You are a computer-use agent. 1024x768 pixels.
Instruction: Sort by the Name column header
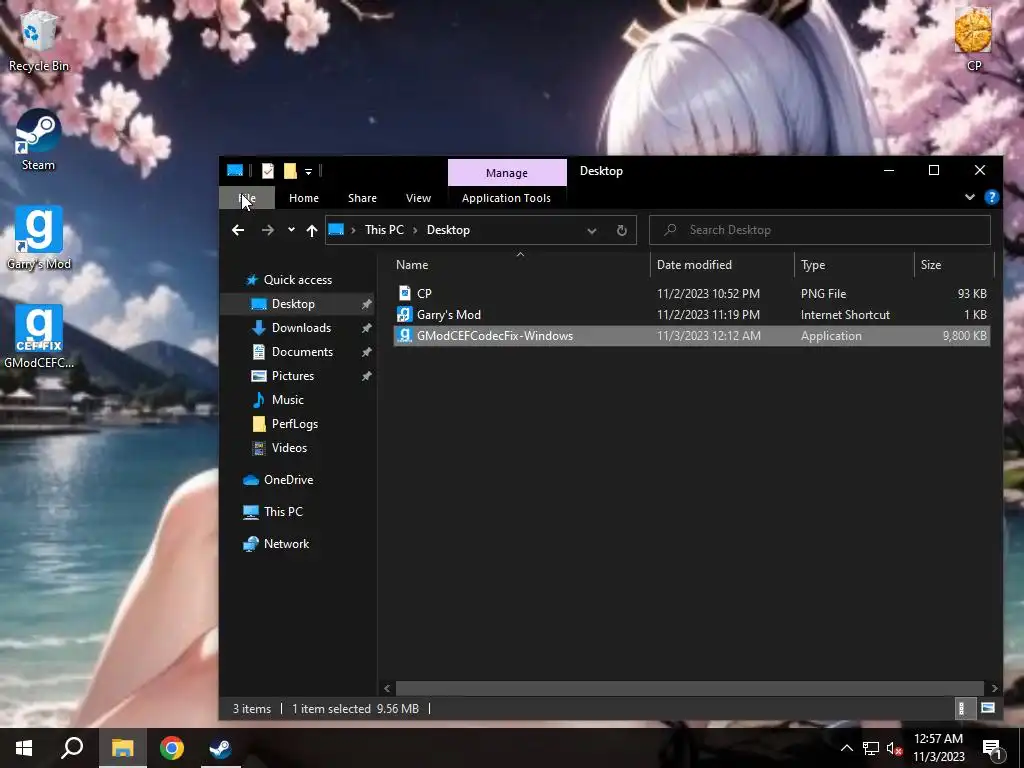pyautogui.click(x=520, y=264)
